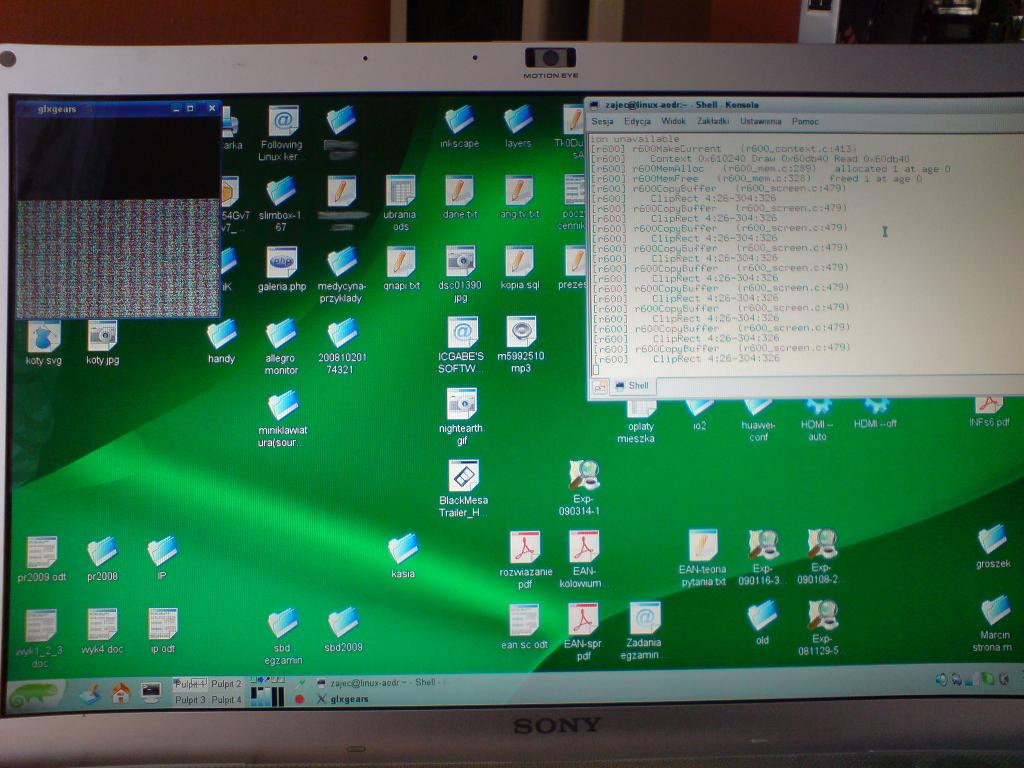Open the openSUSE start menu button

pyautogui.click(x=38, y=692)
